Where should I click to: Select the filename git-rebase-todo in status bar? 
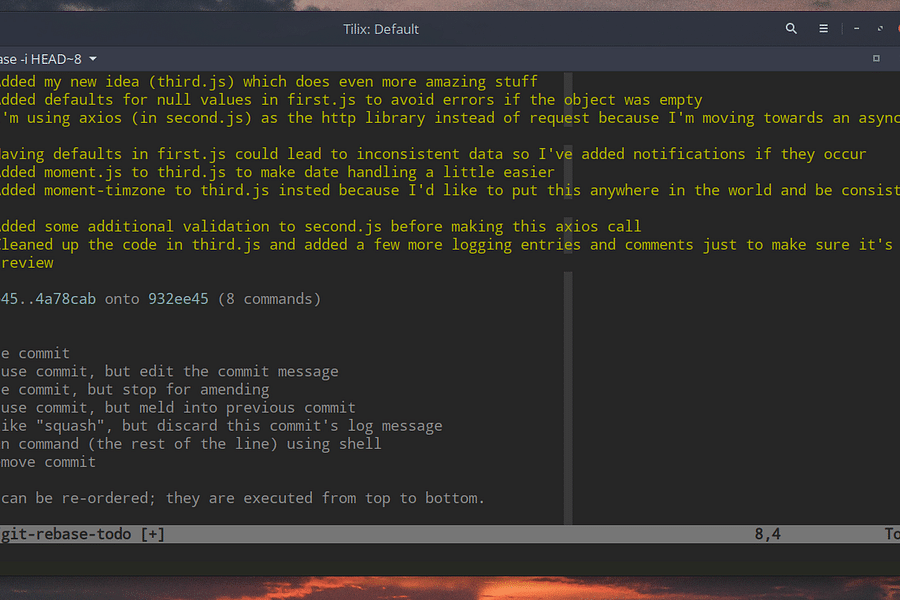65,534
